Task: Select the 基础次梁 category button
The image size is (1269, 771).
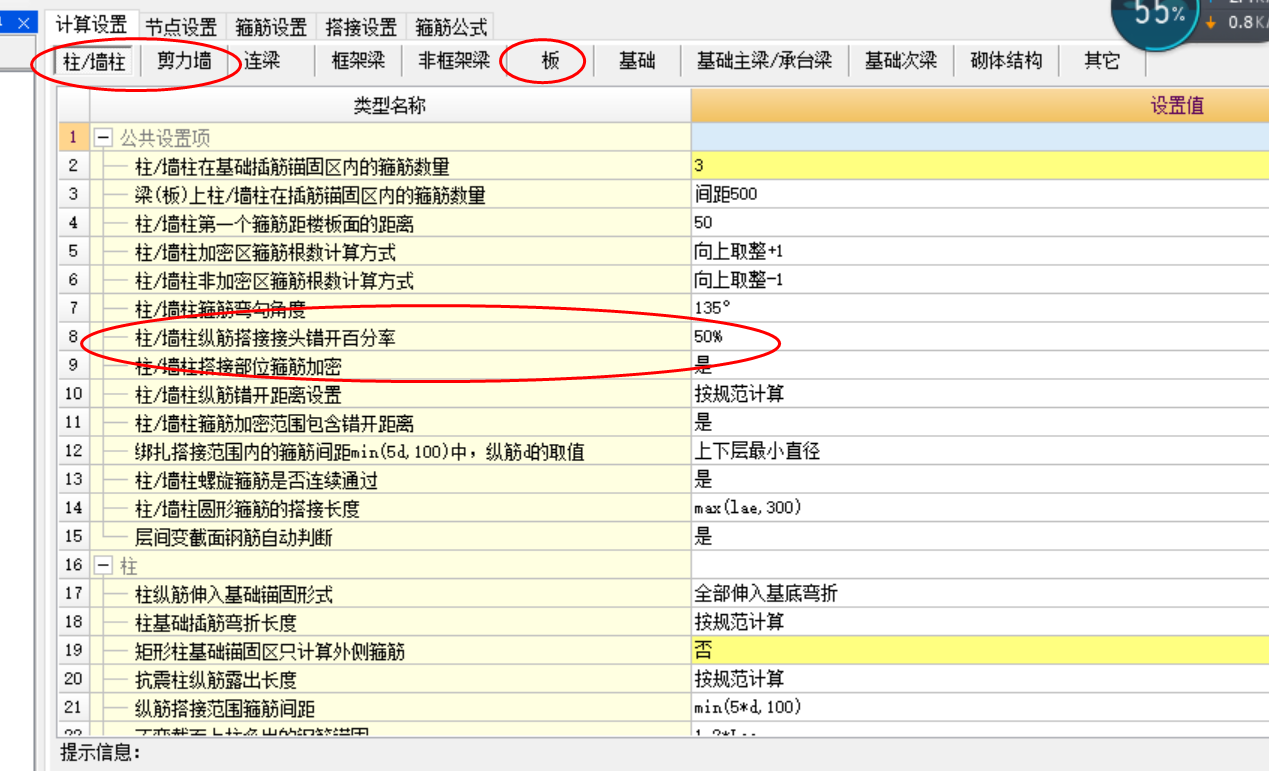Action: (x=901, y=61)
